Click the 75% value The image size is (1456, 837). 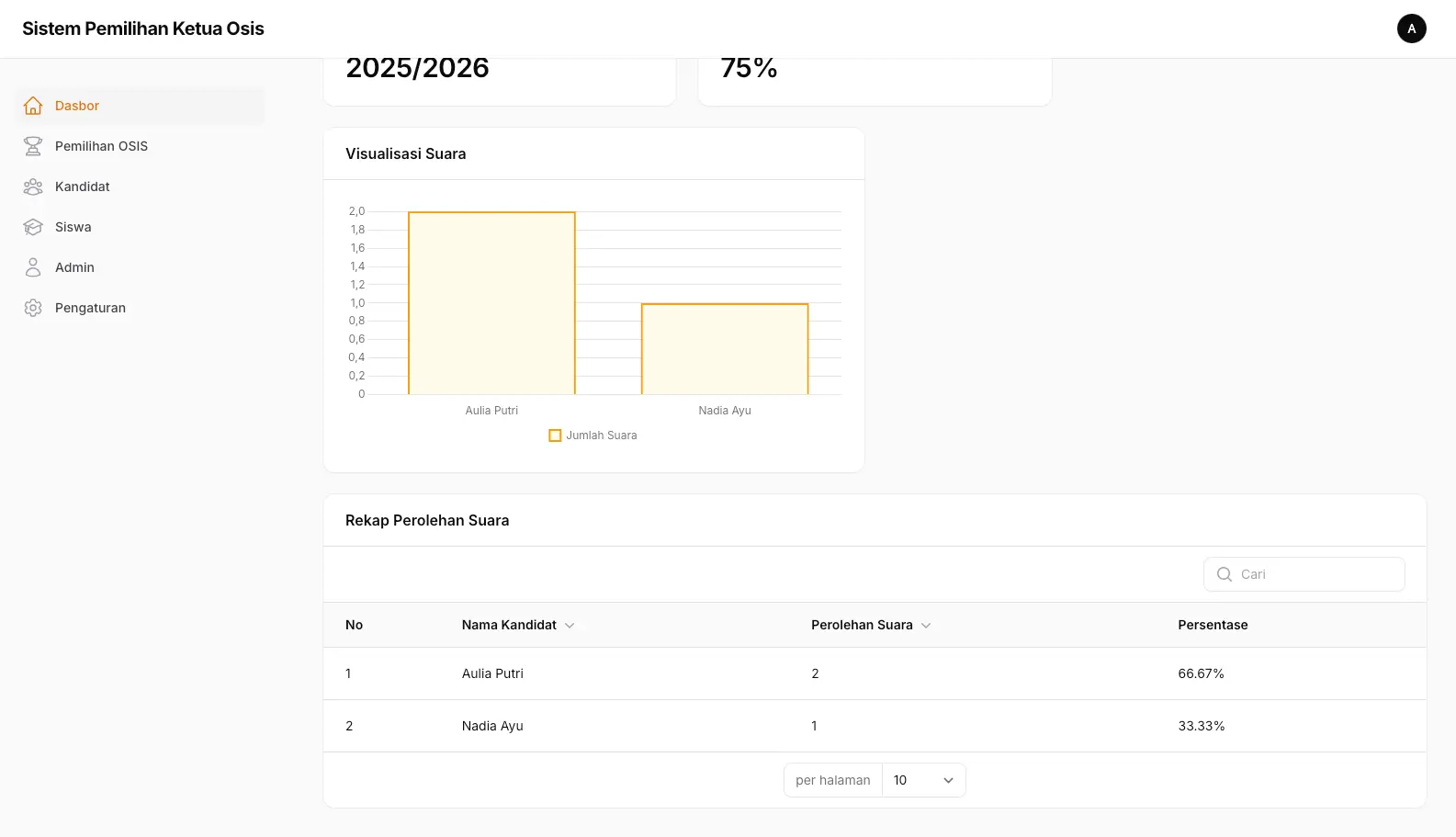coord(749,68)
